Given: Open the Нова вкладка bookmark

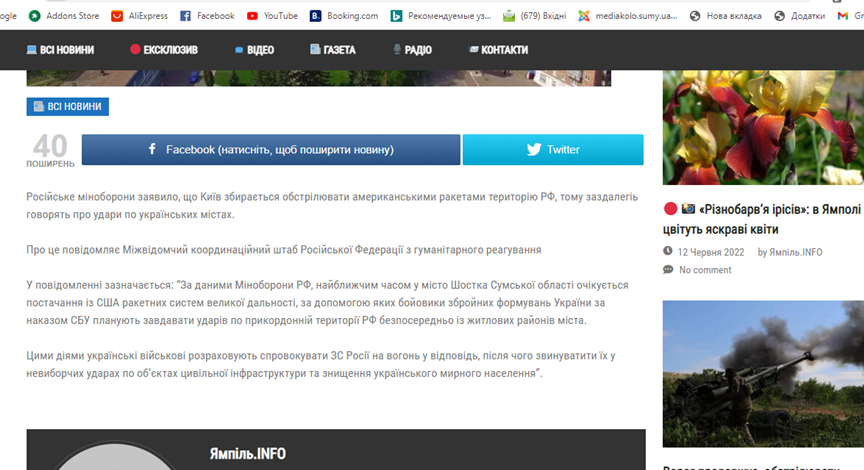Looking at the screenshot, I should [x=725, y=16].
